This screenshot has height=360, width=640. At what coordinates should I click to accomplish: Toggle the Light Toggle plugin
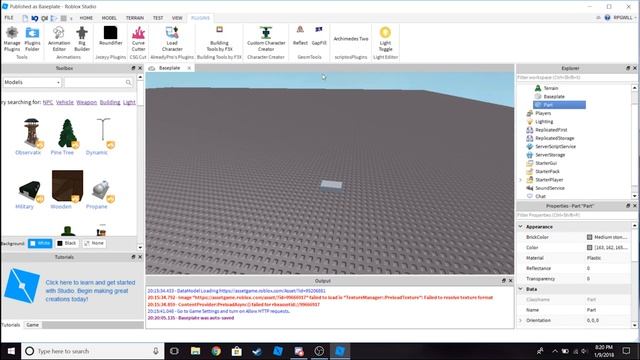[x=385, y=39]
